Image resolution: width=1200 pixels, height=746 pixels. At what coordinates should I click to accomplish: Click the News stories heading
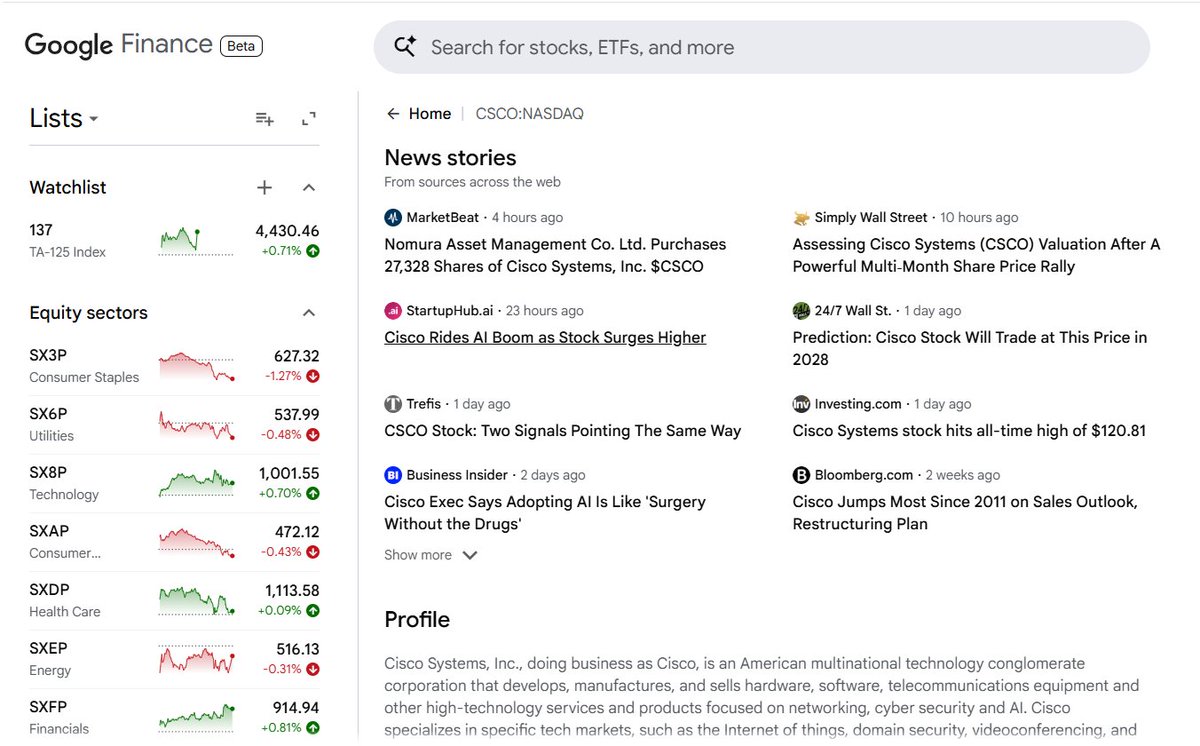click(x=450, y=158)
